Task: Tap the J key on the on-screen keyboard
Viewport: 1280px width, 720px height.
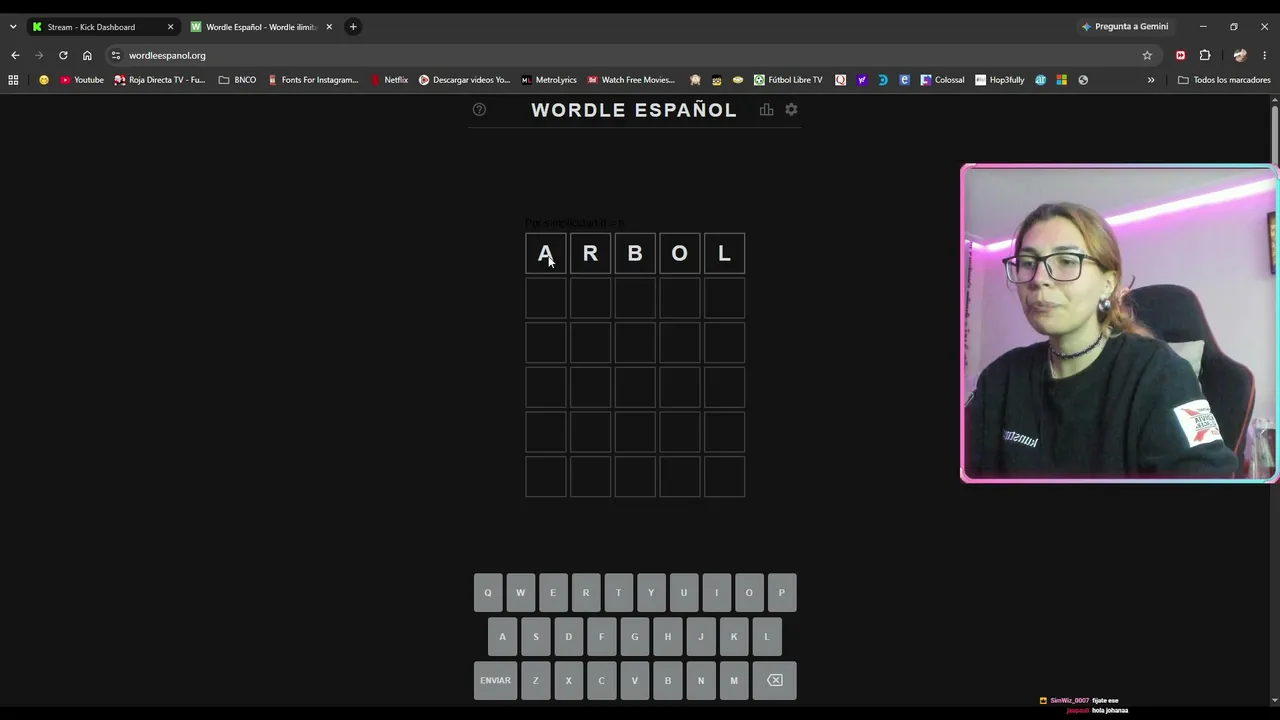Action: pos(701,636)
